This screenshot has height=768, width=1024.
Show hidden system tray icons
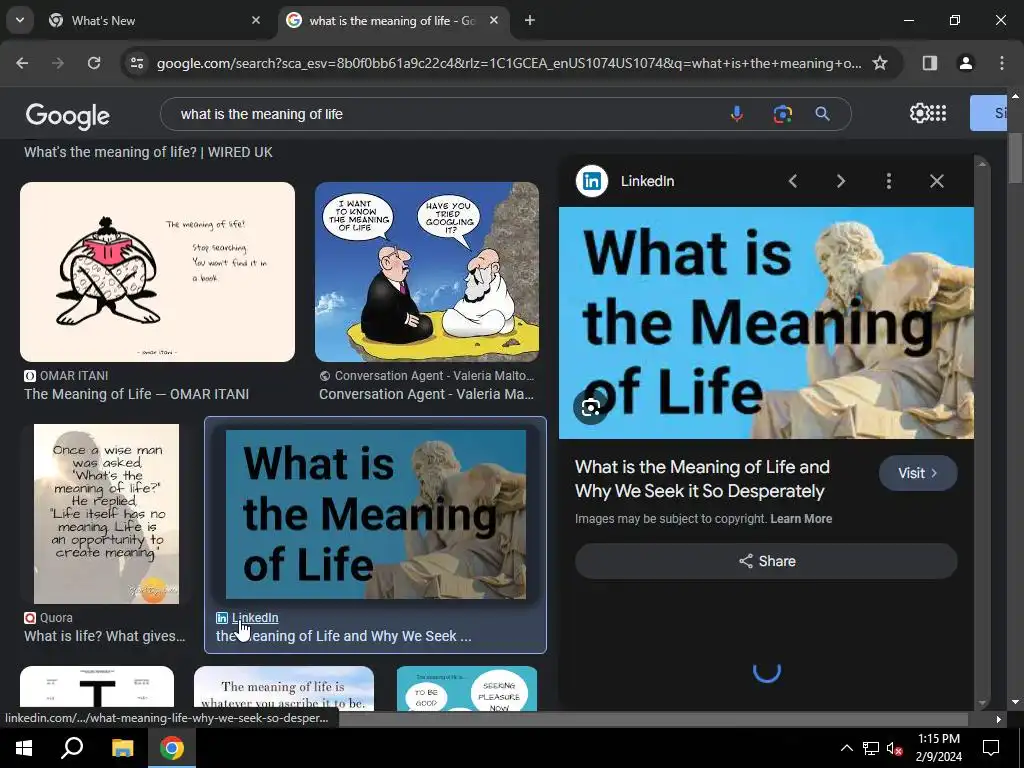(846, 748)
